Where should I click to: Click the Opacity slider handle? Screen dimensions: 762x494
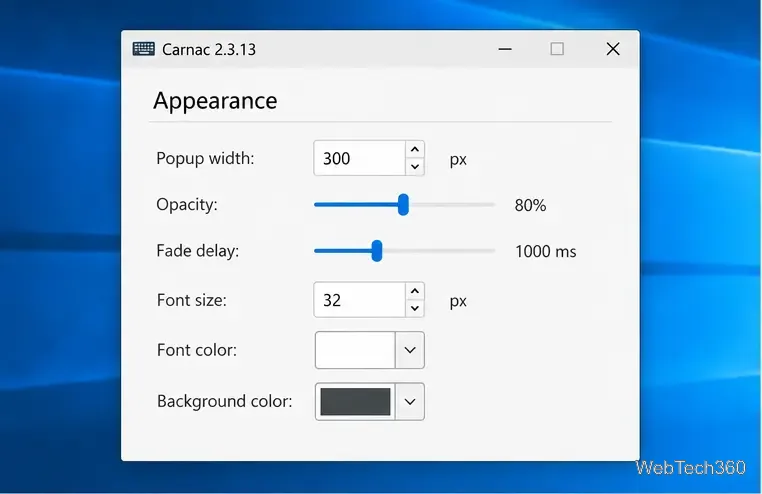coord(403,204)
